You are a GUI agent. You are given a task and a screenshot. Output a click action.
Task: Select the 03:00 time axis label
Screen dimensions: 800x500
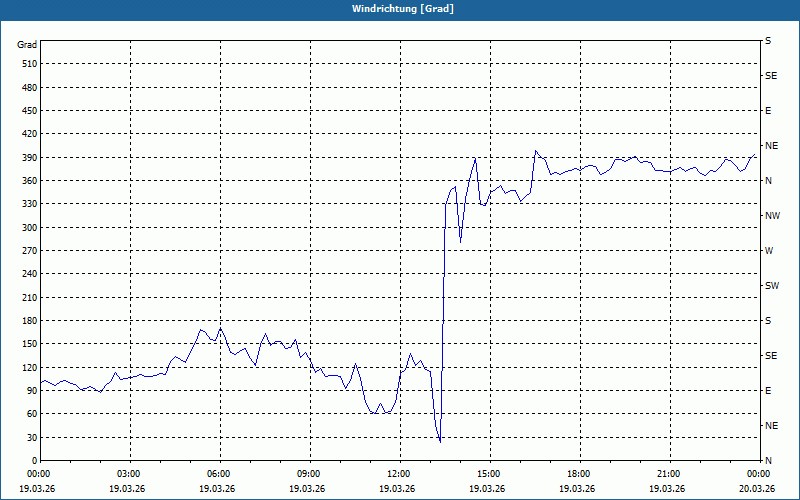130,474
